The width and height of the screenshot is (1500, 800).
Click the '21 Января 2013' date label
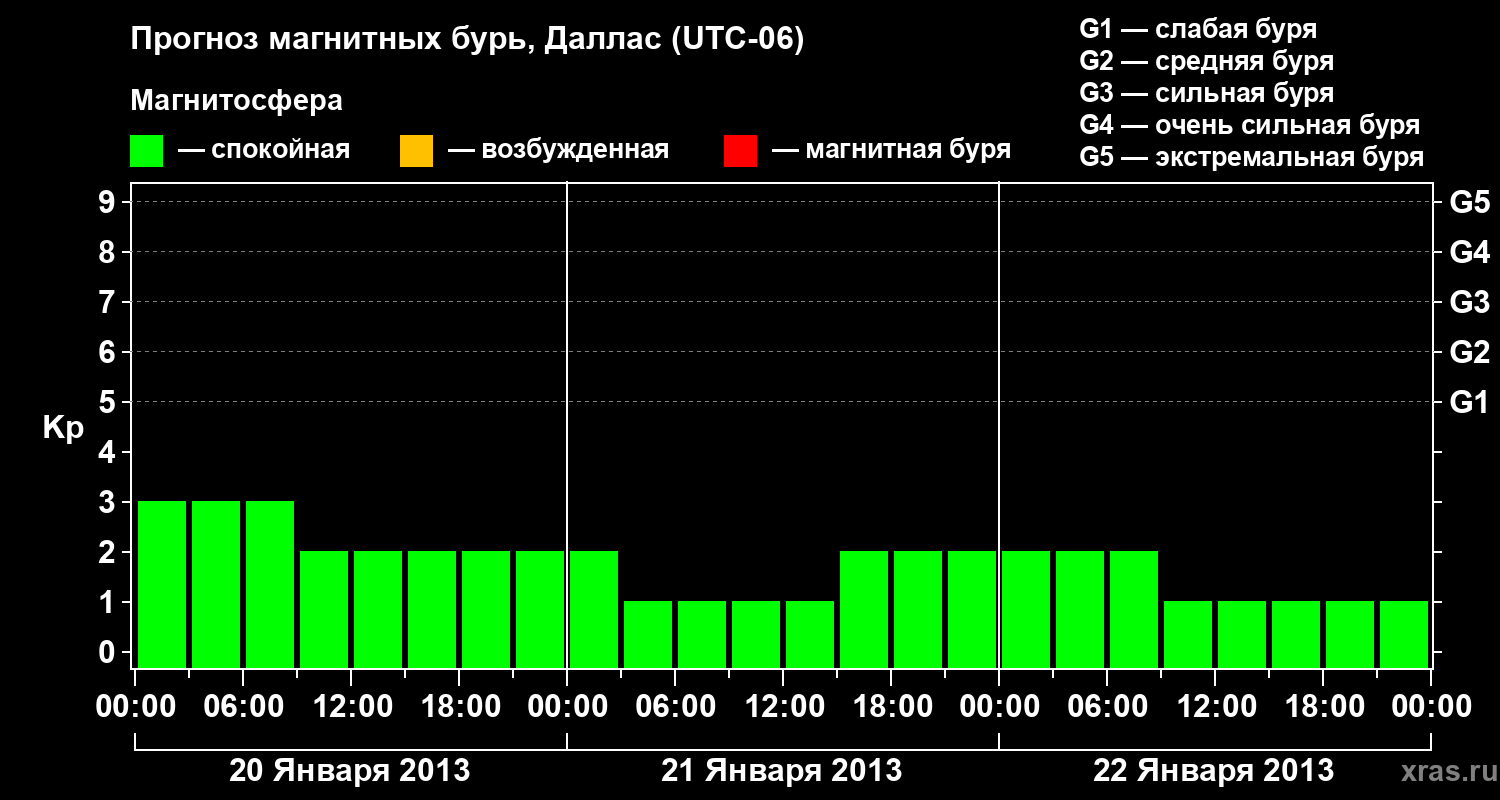point(782,771)
